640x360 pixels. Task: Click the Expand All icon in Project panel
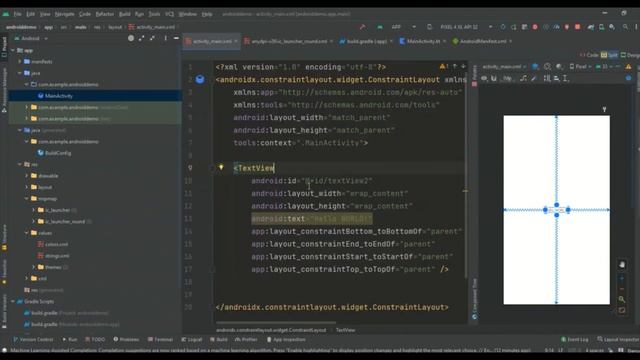pos(141,38)
